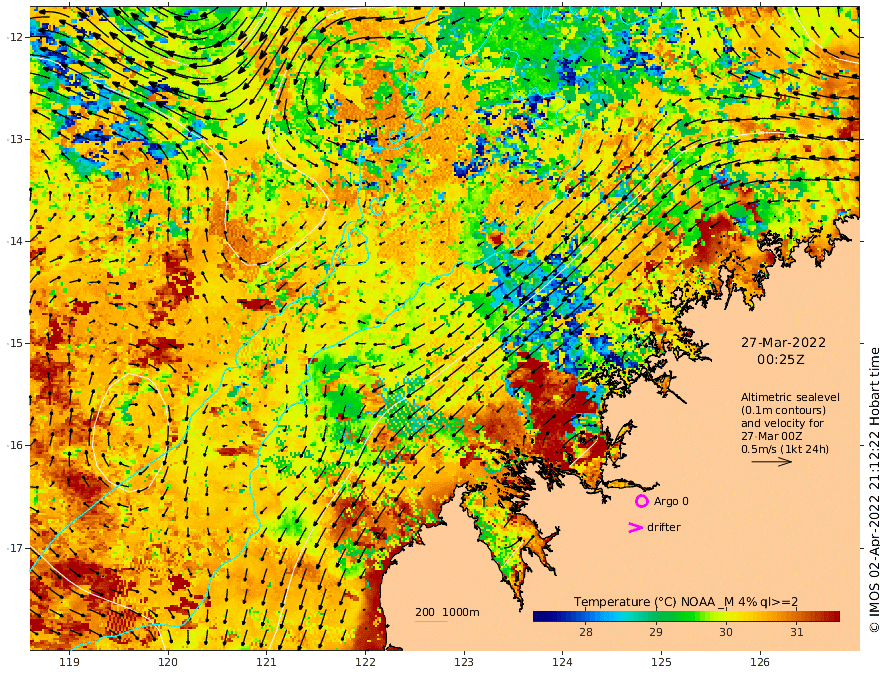This screenshot has width=880, height=680.
Task: Click longitude axis label 122
Action: tap(365, 662)
